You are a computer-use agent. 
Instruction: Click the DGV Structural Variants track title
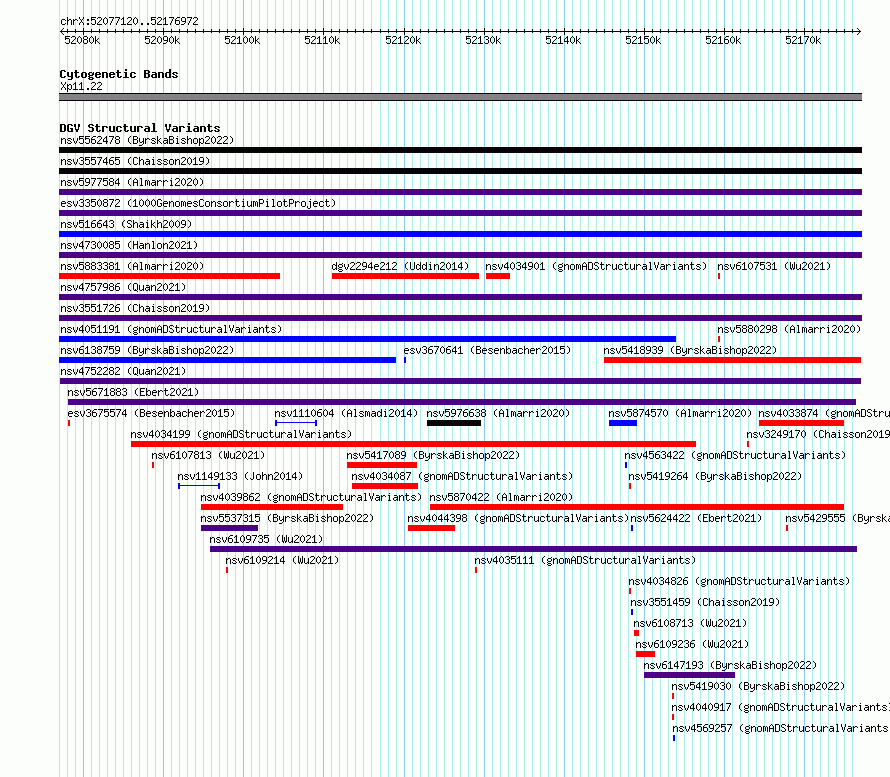pyautogui.click(x=140, y=128)
